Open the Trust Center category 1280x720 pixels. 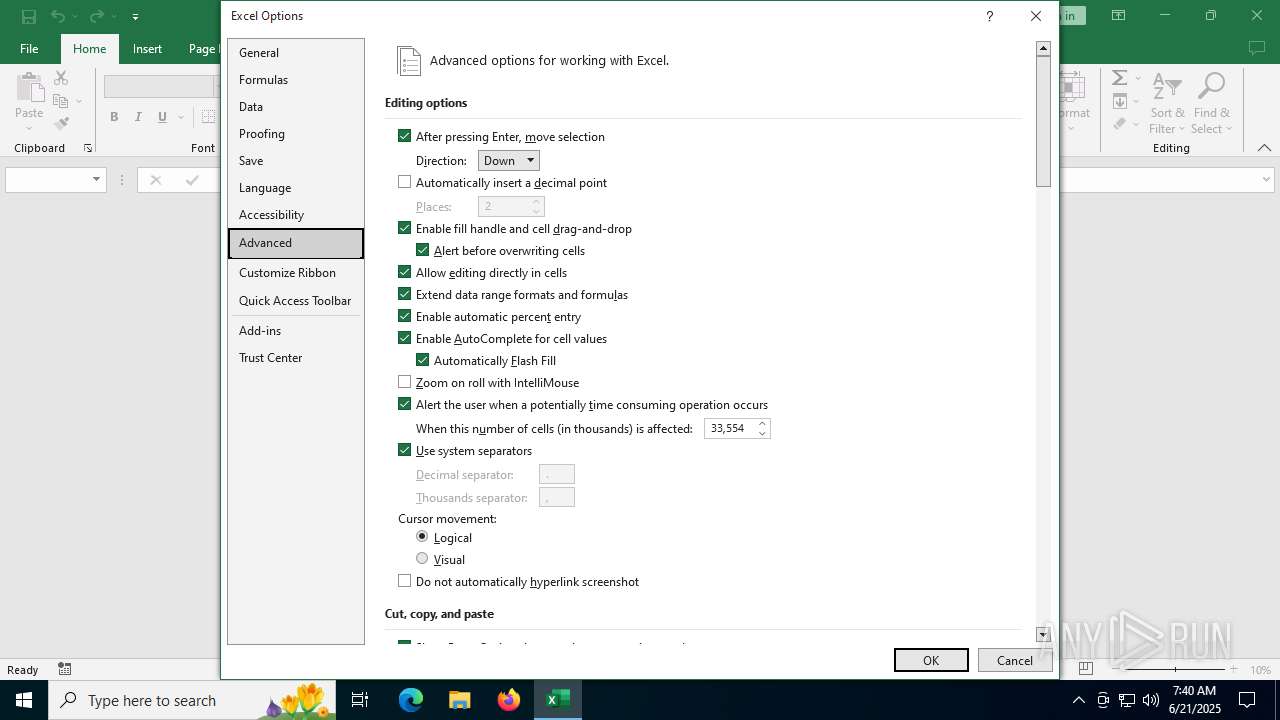[x=296, y=357]
